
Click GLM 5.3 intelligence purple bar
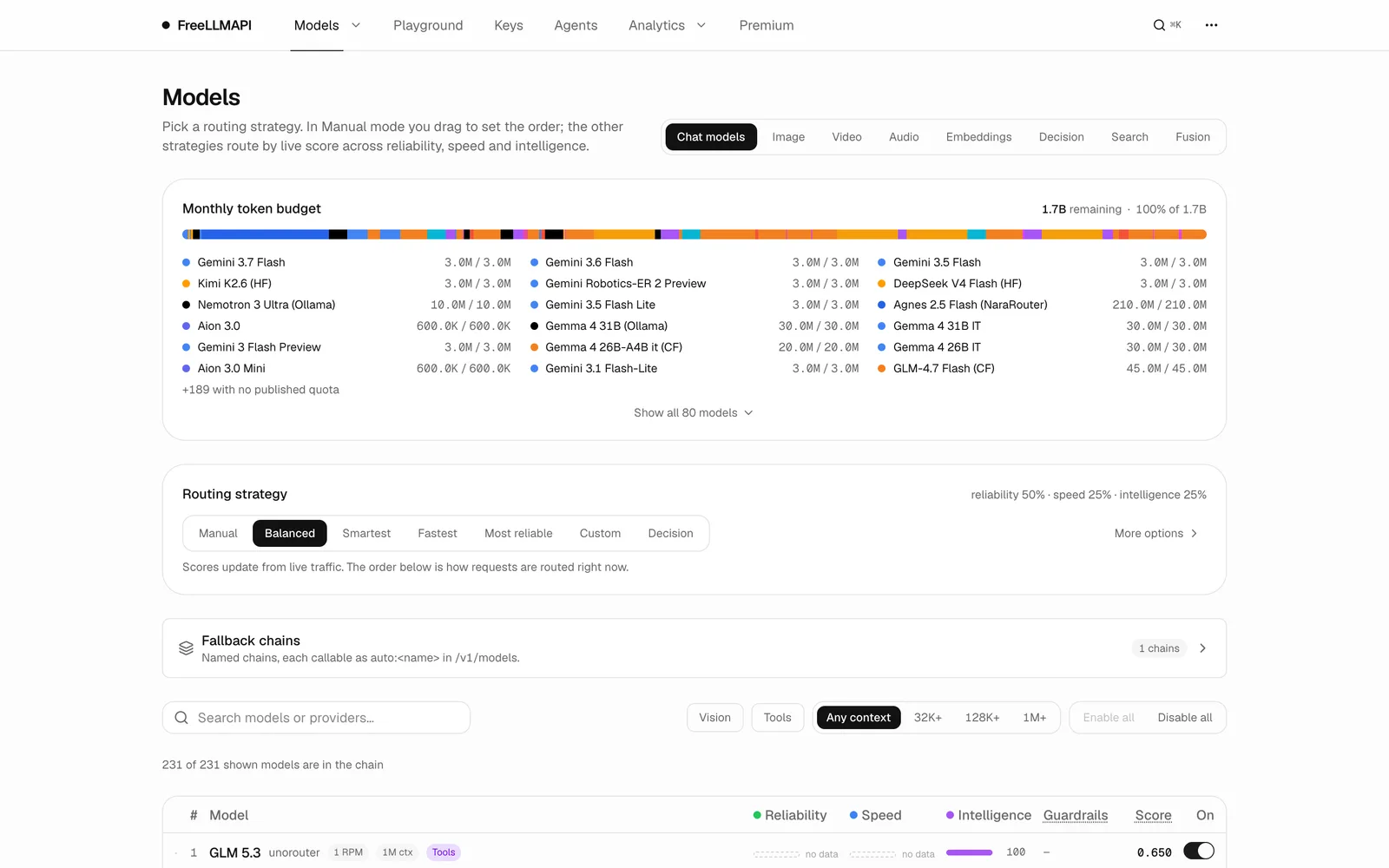point(969,852)
